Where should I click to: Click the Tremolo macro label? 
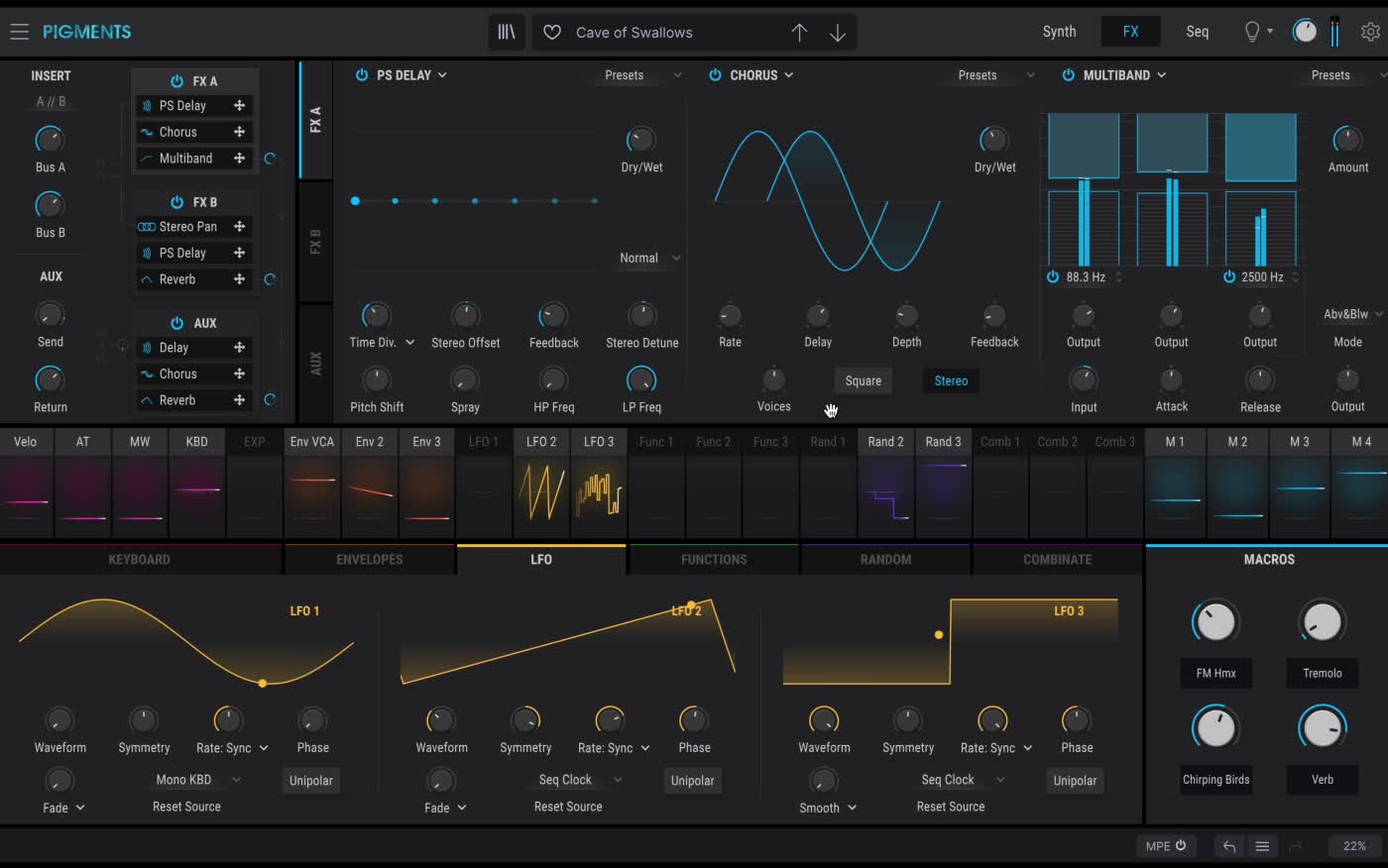1323,673
